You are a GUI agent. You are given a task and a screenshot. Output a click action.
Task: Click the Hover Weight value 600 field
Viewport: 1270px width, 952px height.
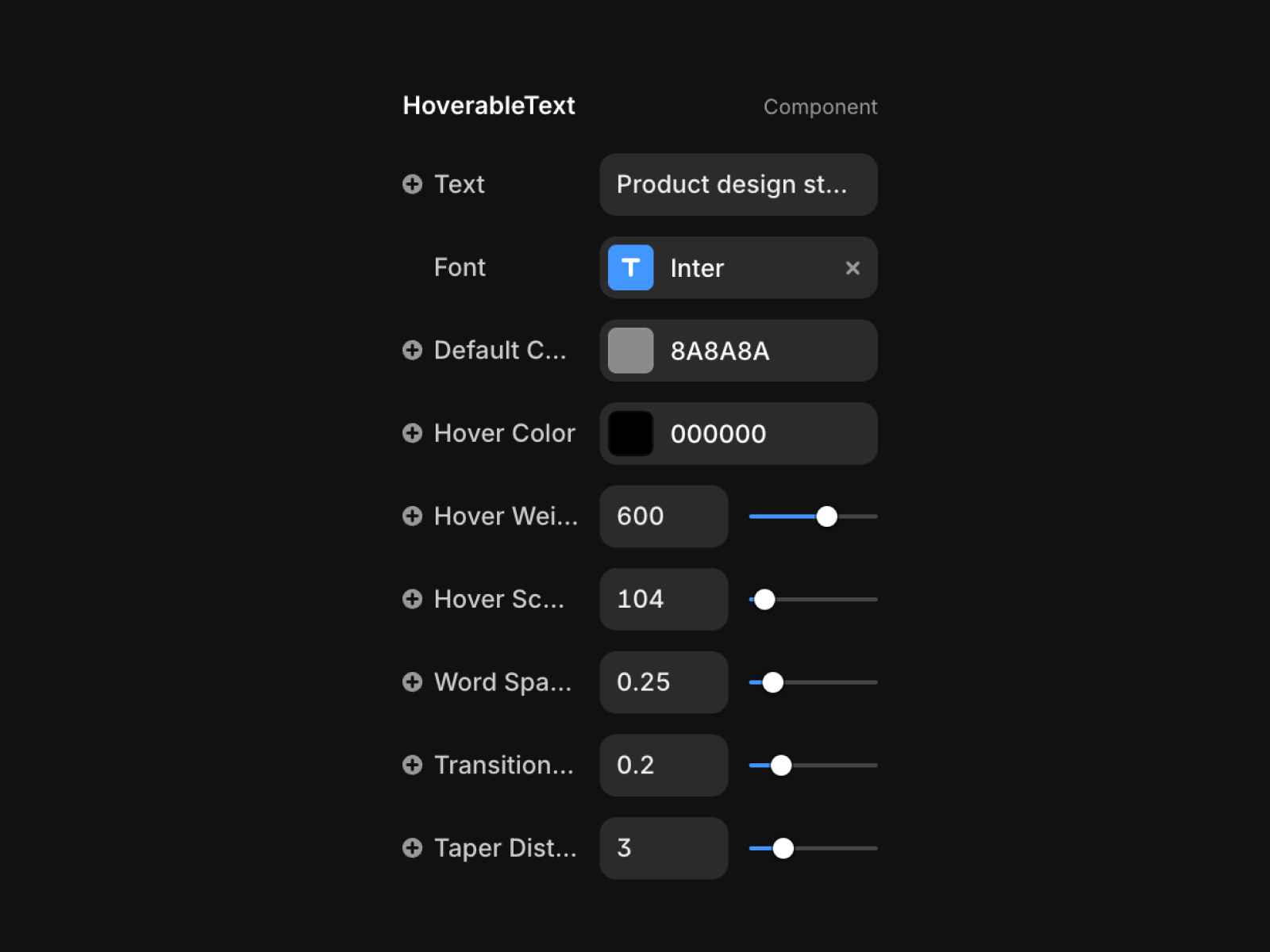coord(664,516)
